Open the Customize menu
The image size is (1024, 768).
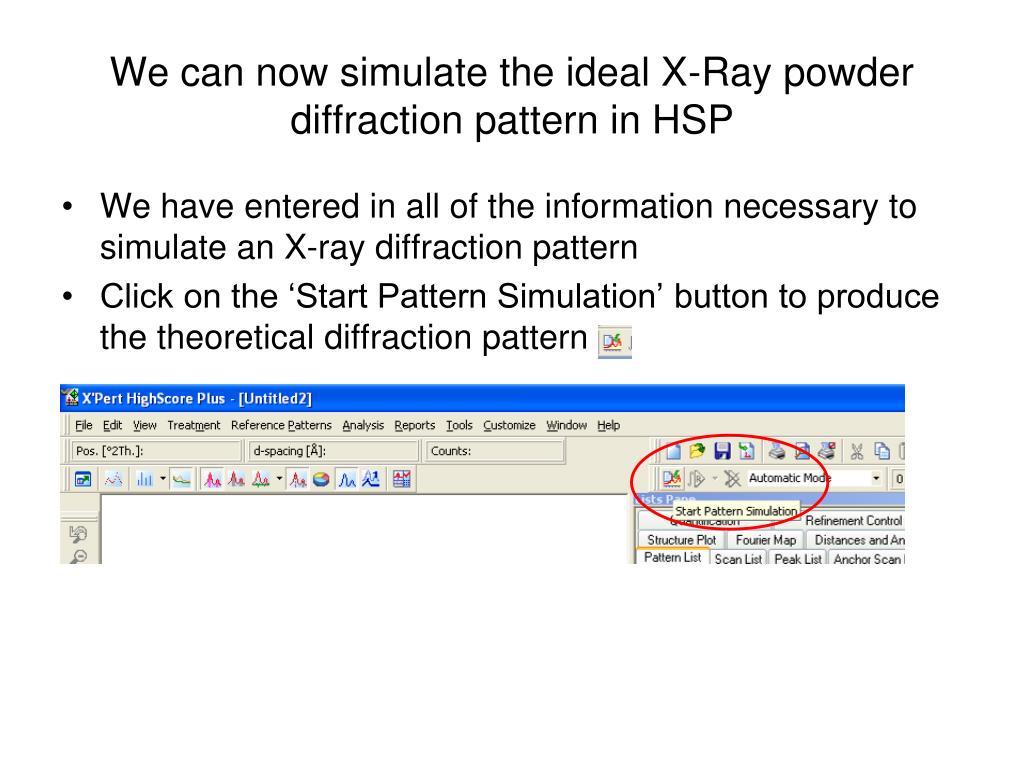(x=509, y=425)
